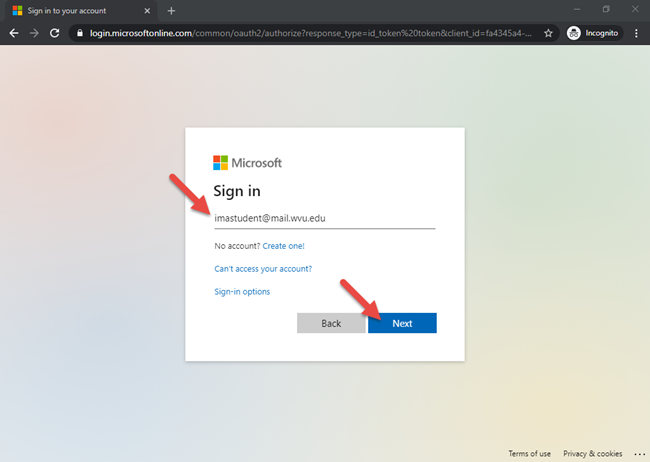The image size is (650, 462).
Task: Click the 'Create one!' link
Action: (284, 246)
